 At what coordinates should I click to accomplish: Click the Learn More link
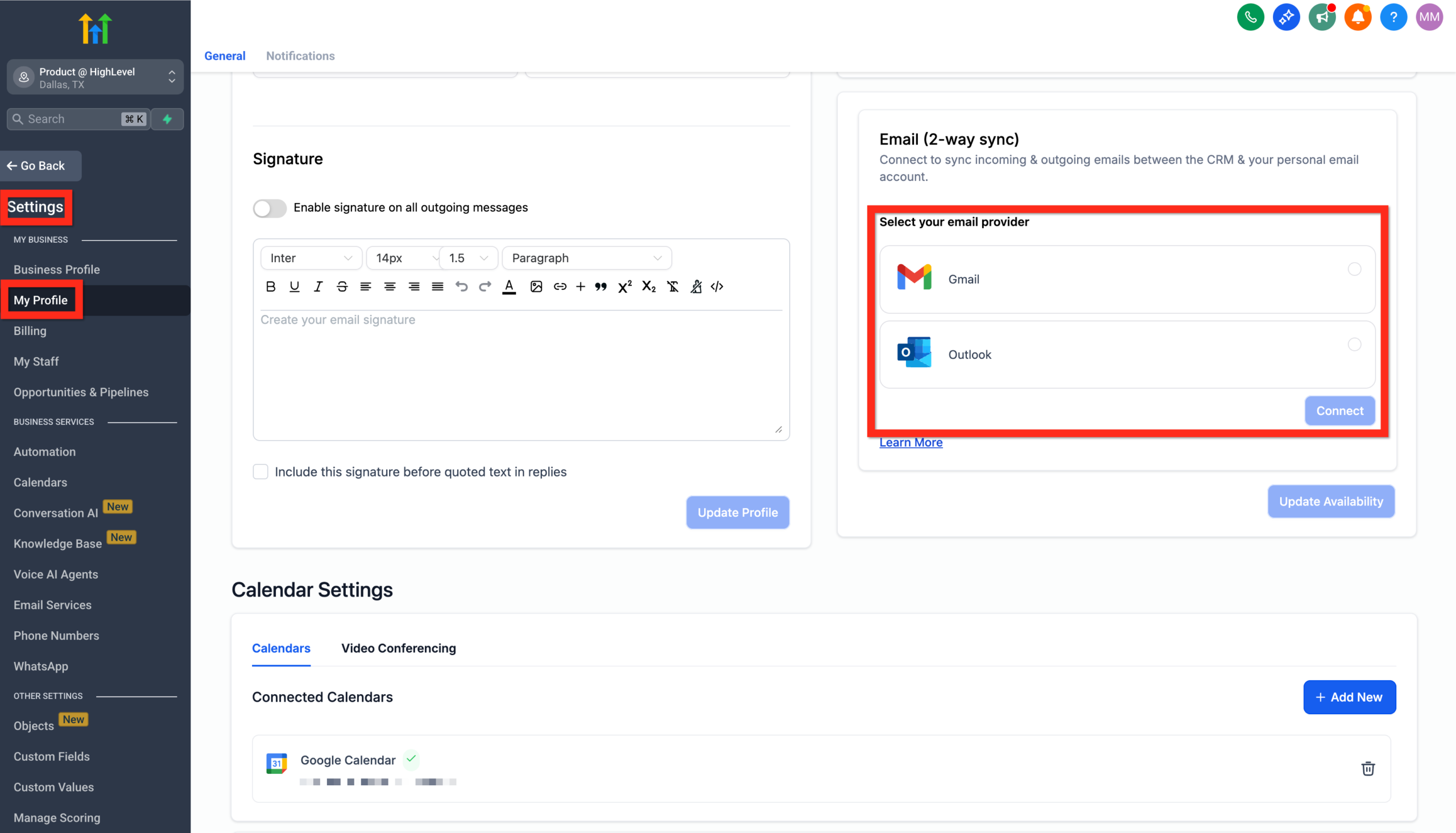pyautogui.click(x=910, y=442)
